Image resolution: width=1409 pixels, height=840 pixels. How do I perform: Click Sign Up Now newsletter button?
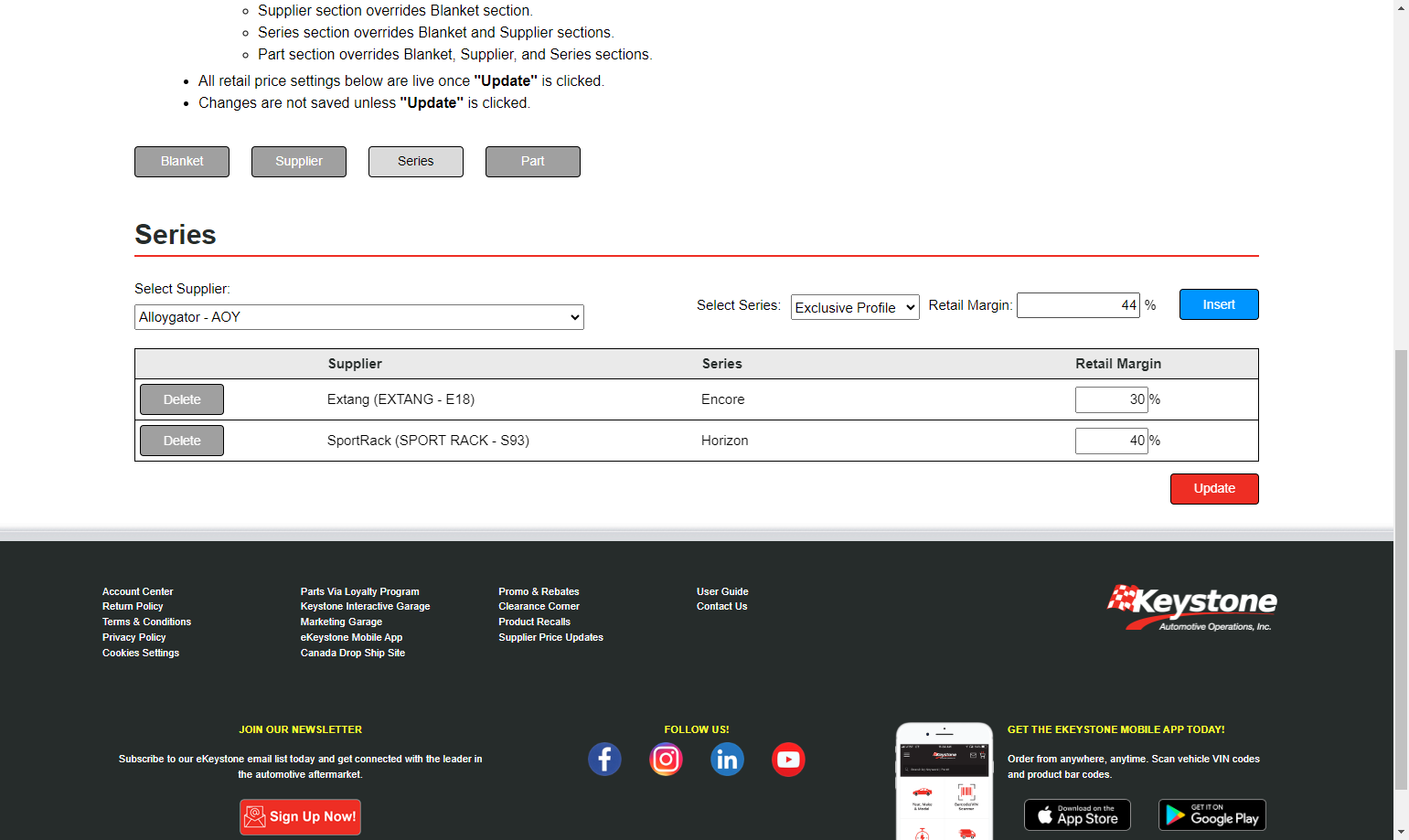300,817
